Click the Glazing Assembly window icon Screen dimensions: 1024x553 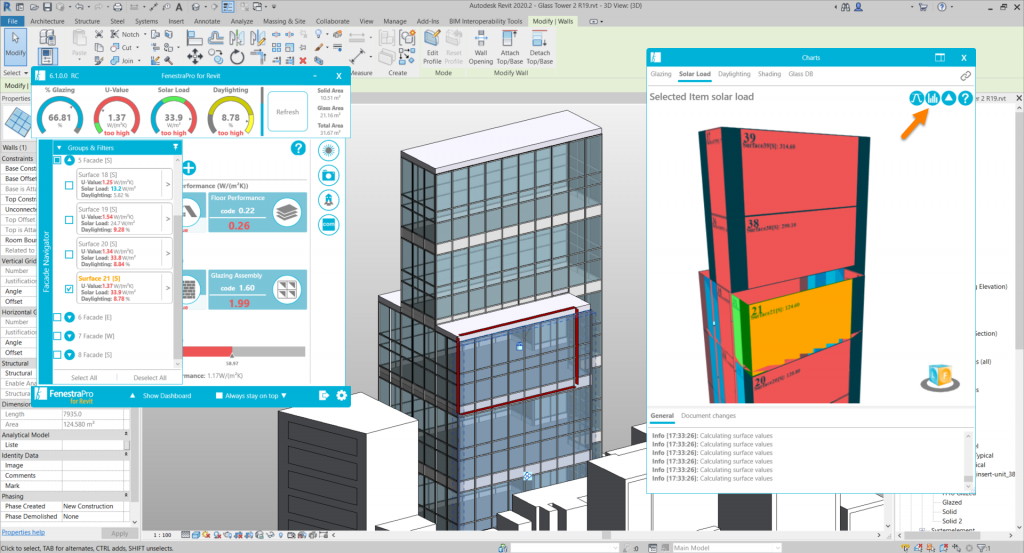point(287,290)
